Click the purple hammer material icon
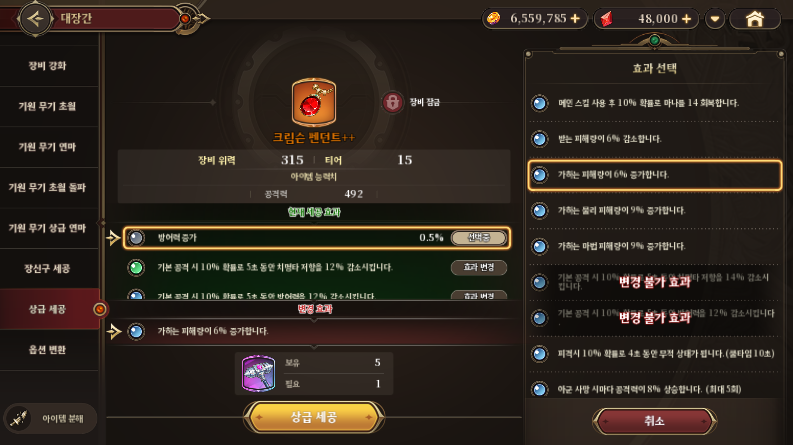 click(x=258, y=374)
